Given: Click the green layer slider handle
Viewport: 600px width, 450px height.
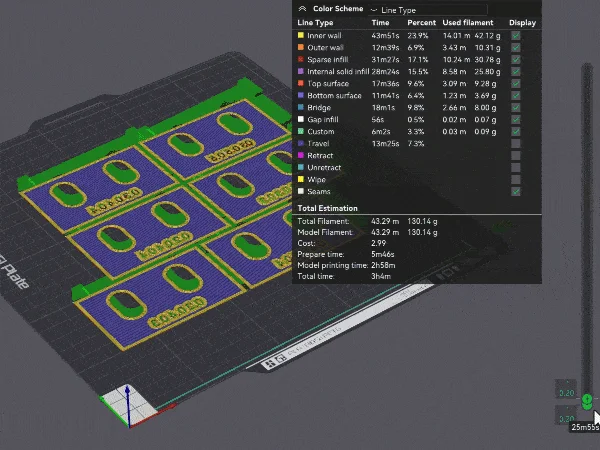Looking at the screenshot, I should [x=587, y=401].
